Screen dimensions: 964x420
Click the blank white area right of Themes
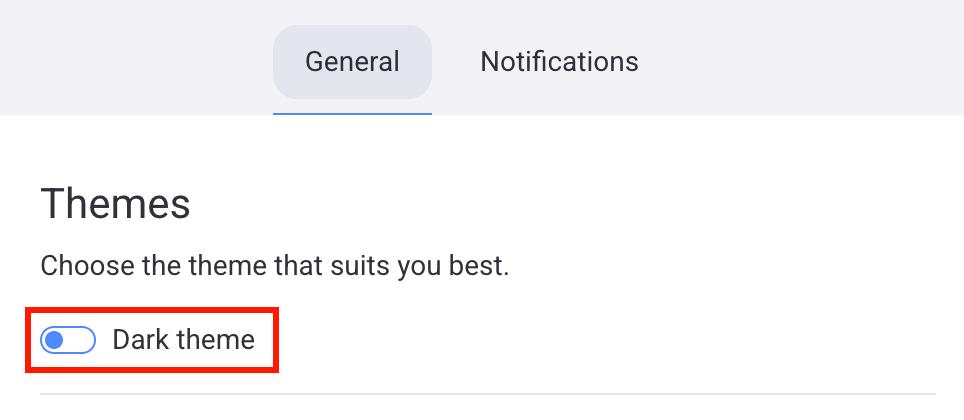click(600, 204)
